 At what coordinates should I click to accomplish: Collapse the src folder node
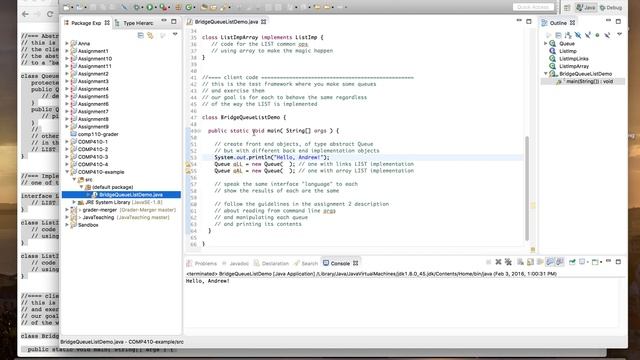click(x=74, y=179)
